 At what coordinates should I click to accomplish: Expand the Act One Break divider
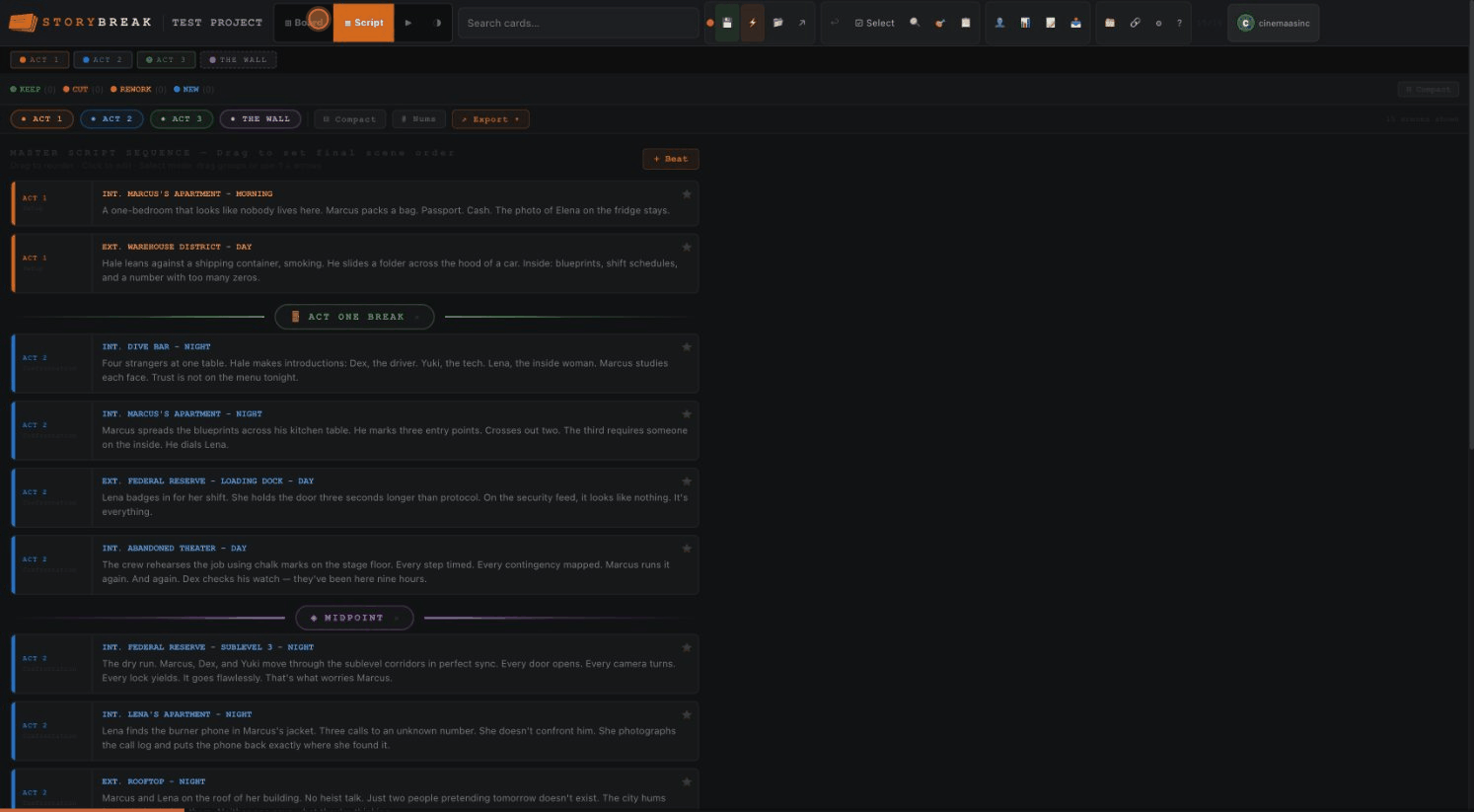[x=354, y=317]
